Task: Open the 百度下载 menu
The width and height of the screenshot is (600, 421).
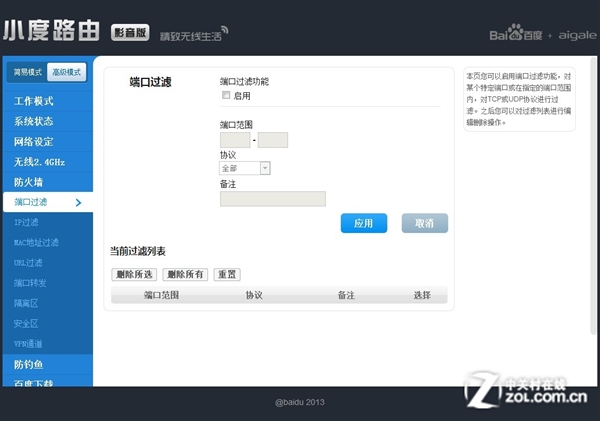Action: (x=48, y=381)
